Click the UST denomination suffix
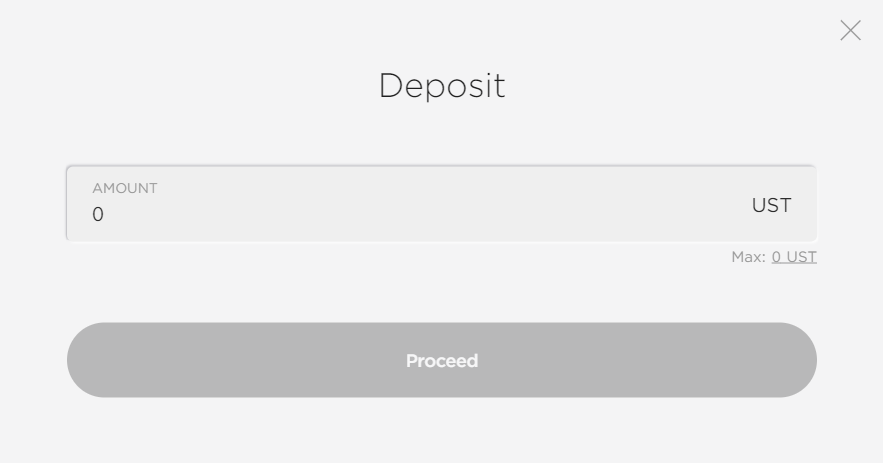 [x=771, y=205]
